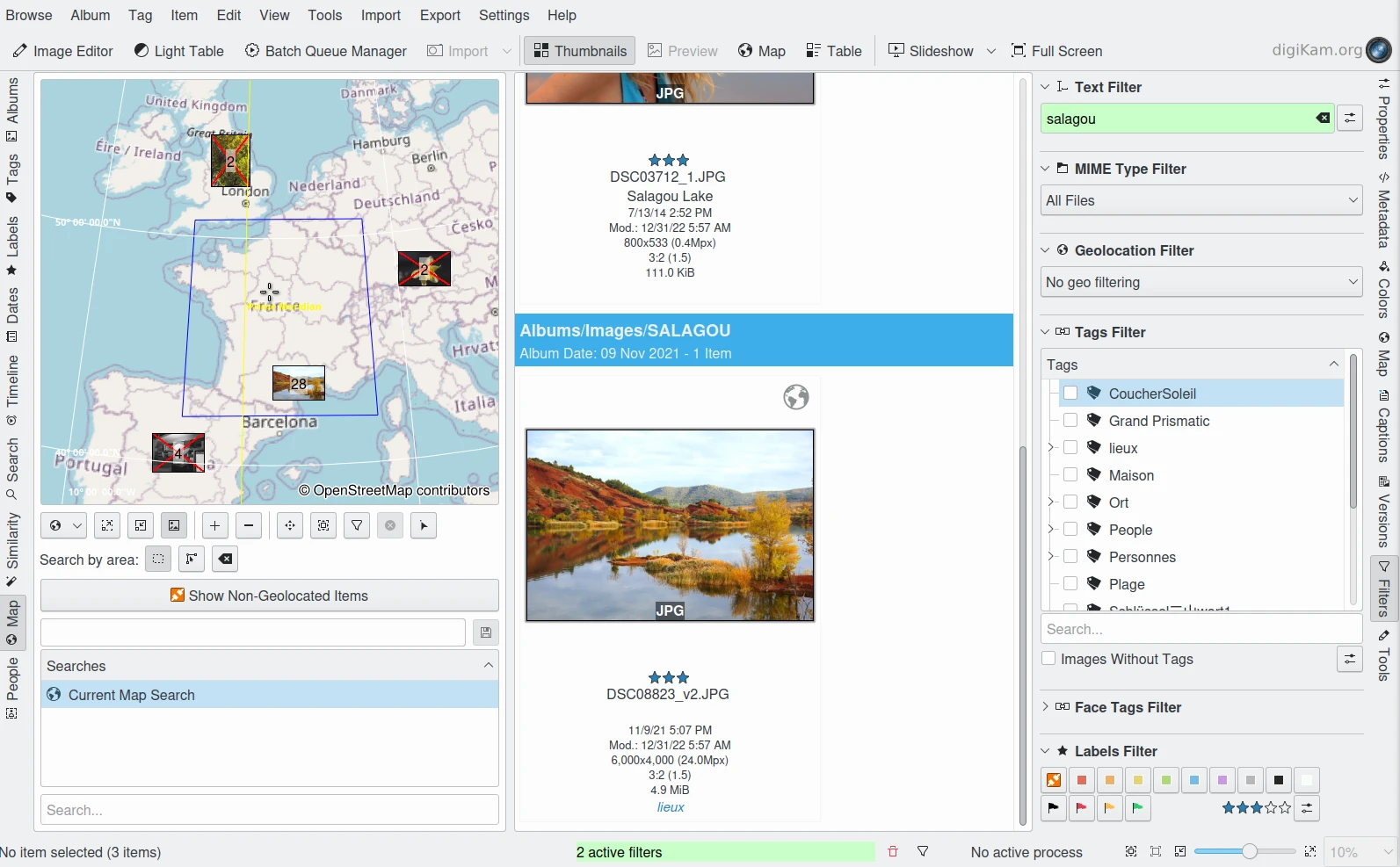Screen dimensions: 1400x867
Task: Switch to Table view
Action: tap(834, 51)
